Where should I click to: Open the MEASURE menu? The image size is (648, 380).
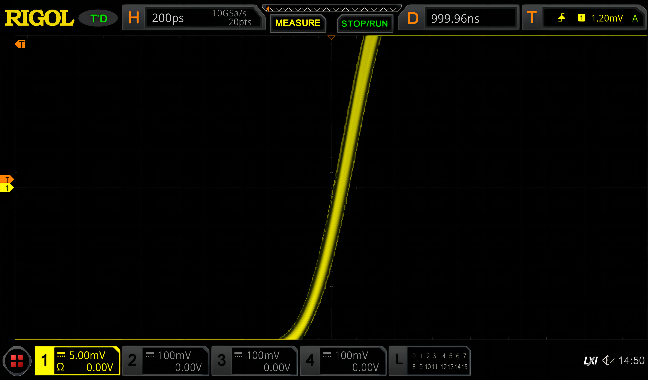298,23
